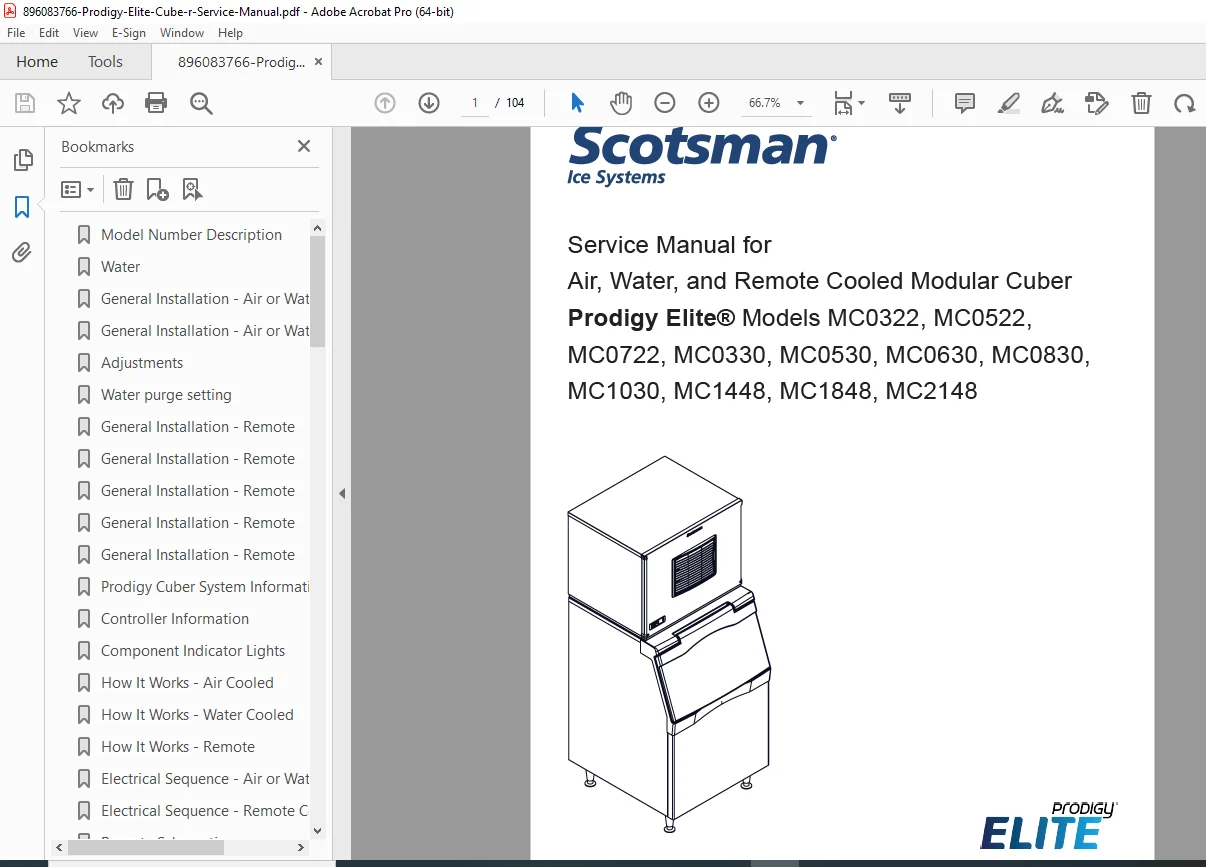Open the Sign document pen tool
Image resolution: width=1206 pixels, height=867 pixels.
[x=1052, y=103]
